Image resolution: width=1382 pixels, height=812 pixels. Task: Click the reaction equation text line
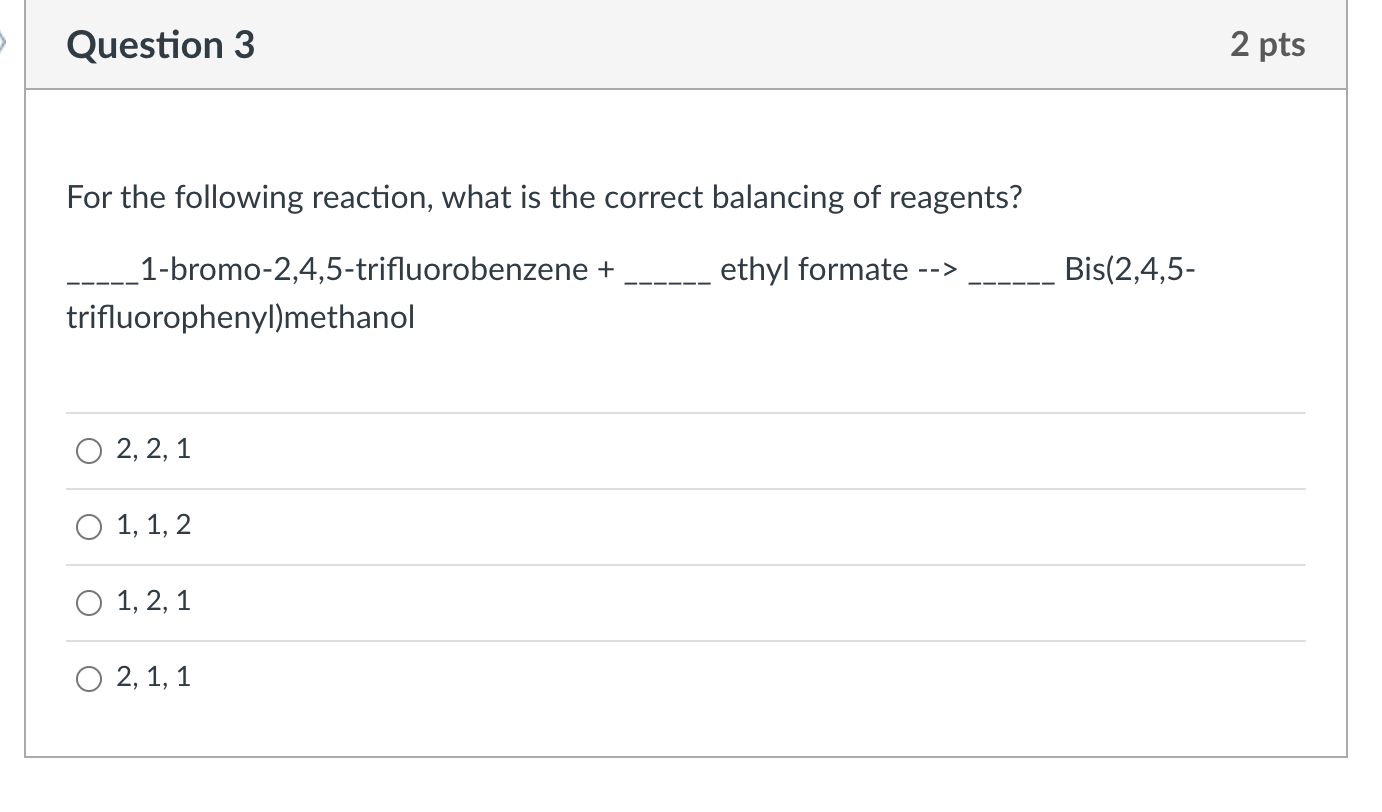pos(630,268)
